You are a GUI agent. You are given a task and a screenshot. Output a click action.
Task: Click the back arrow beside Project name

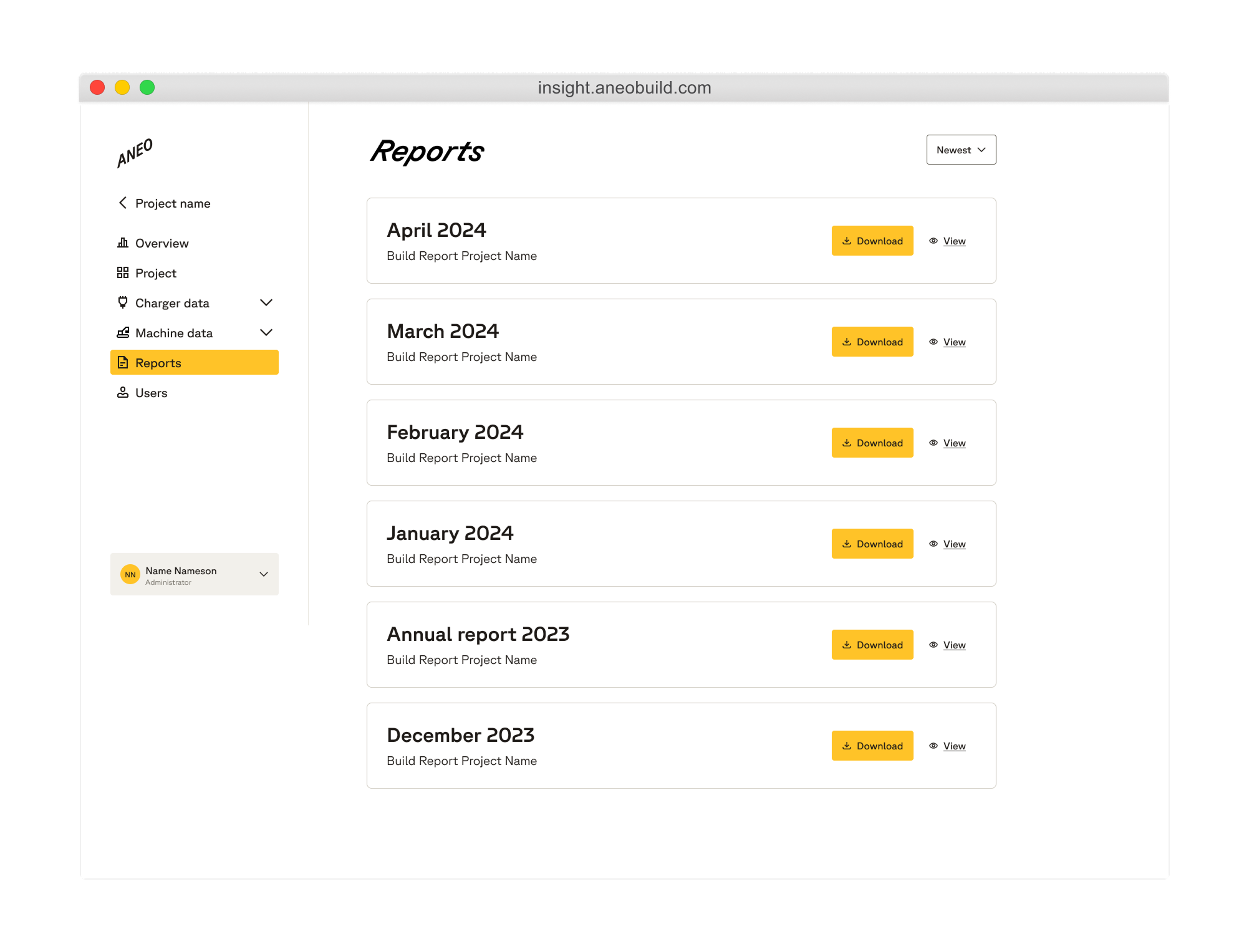click(123, 203)
